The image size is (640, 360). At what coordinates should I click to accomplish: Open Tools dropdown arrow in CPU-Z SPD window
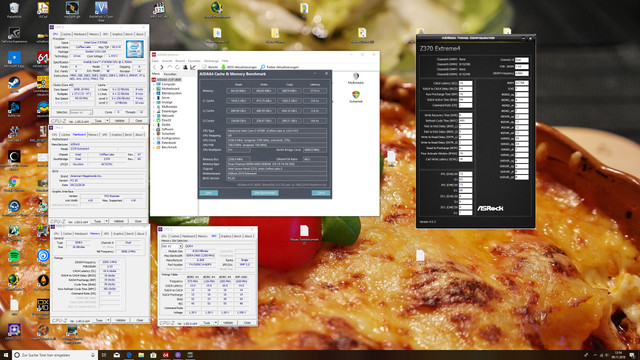click(x=216, y=322)
